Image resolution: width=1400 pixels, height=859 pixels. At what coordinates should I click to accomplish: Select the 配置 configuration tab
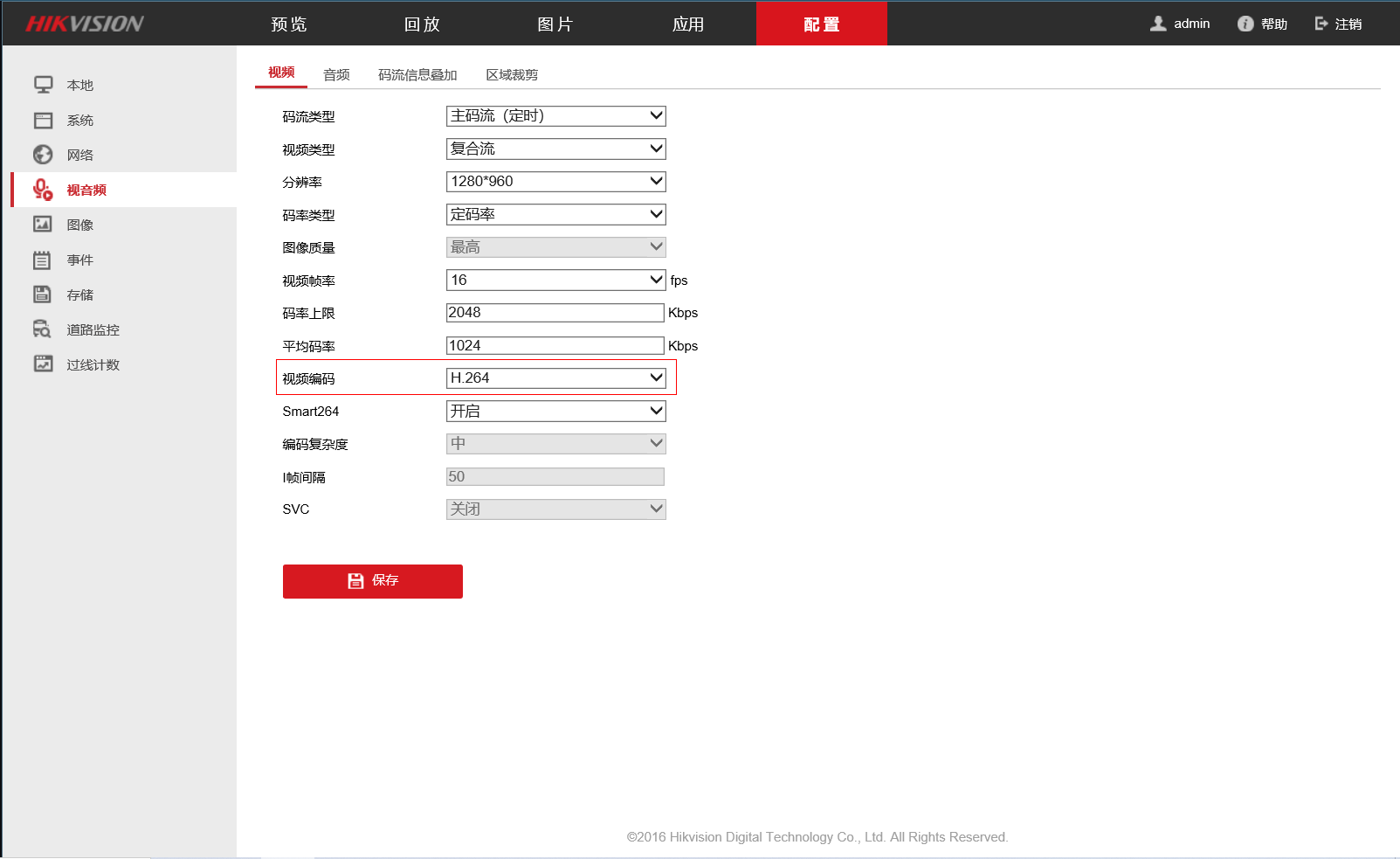pyautogui.click(x=822, y=24)
